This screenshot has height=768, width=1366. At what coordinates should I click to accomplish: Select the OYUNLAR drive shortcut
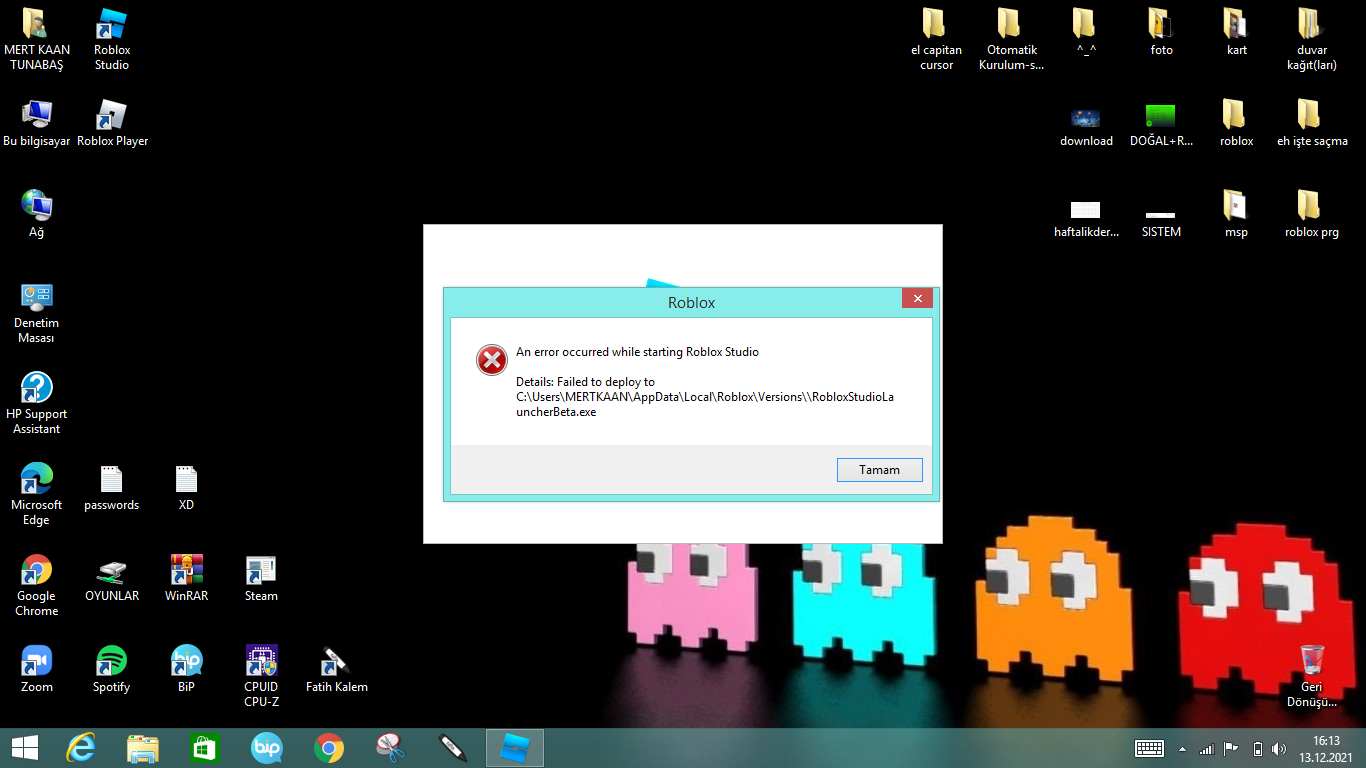pos(112,579)
